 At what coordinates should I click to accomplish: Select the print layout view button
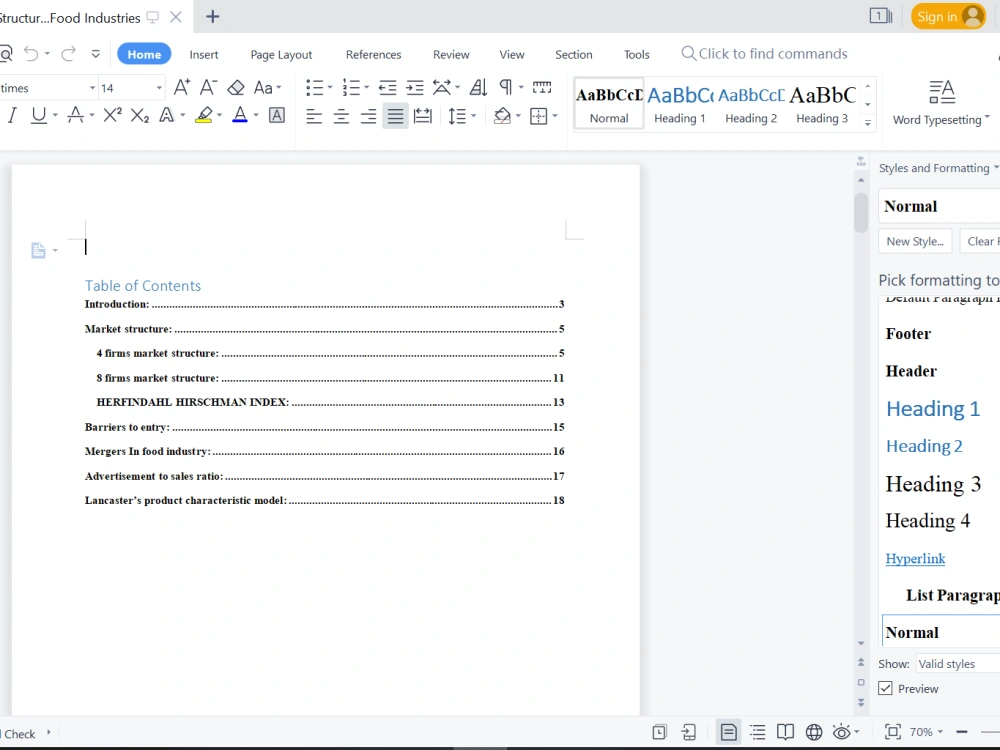[x=728, y=732]
